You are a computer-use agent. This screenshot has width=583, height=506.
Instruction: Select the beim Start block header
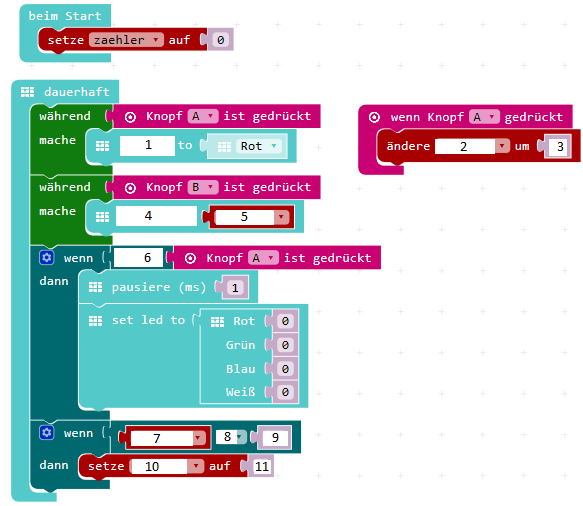pos(65,16)
